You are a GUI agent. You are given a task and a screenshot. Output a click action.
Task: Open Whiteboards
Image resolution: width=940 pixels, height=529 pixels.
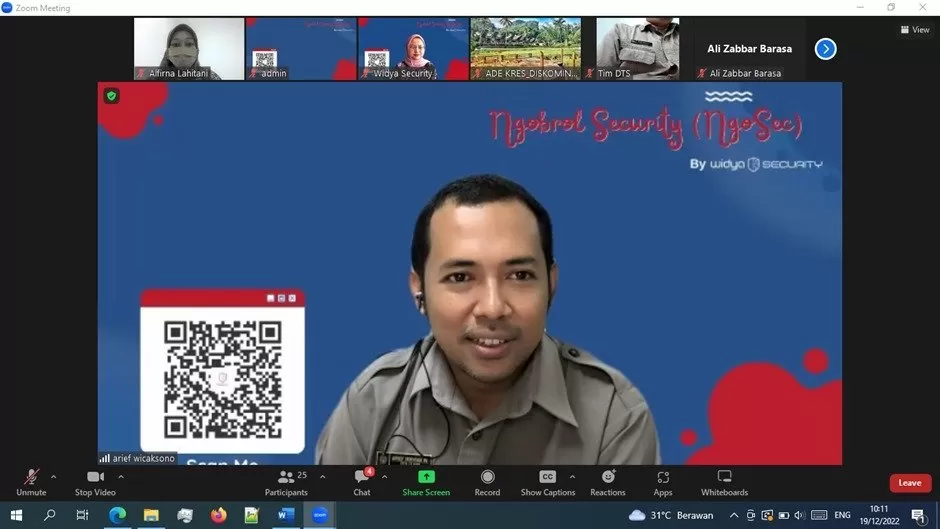[724, 483]
